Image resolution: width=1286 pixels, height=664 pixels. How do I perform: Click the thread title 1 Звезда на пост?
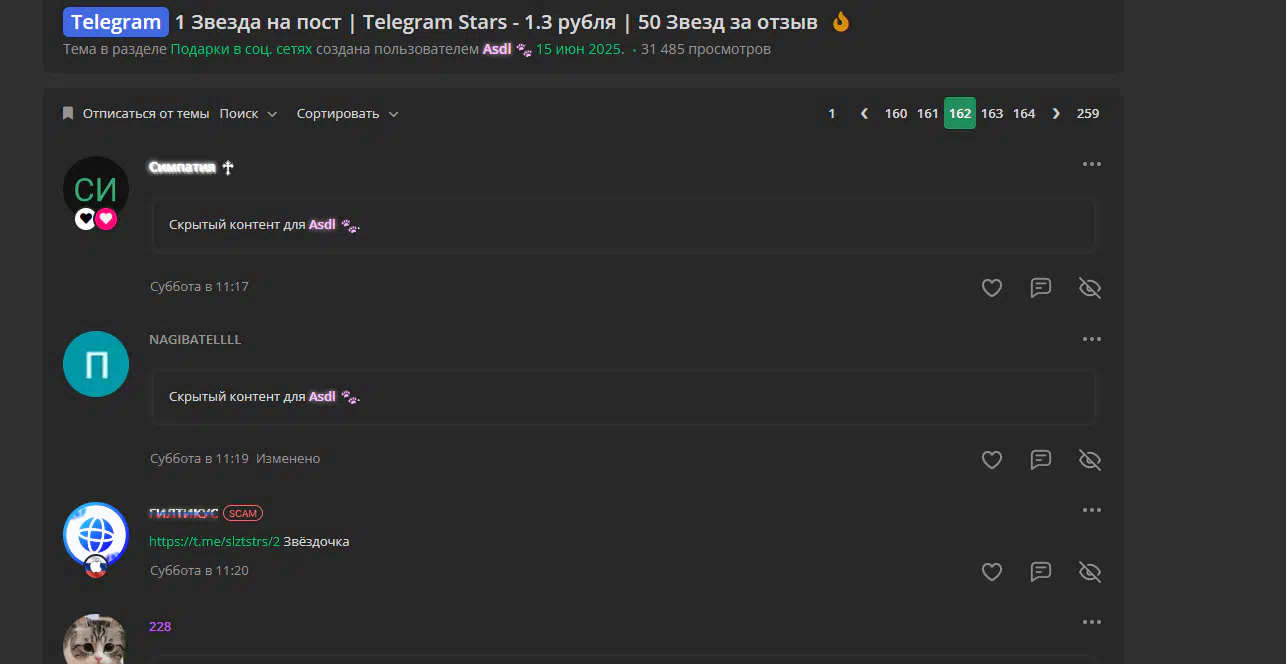[496, 22]
